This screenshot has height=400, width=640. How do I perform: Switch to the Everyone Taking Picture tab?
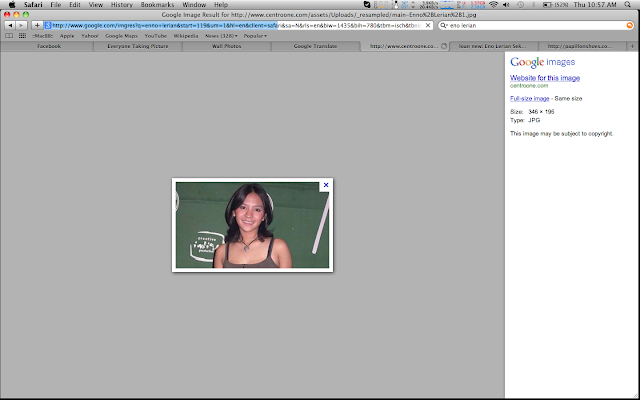click(138, 46)
